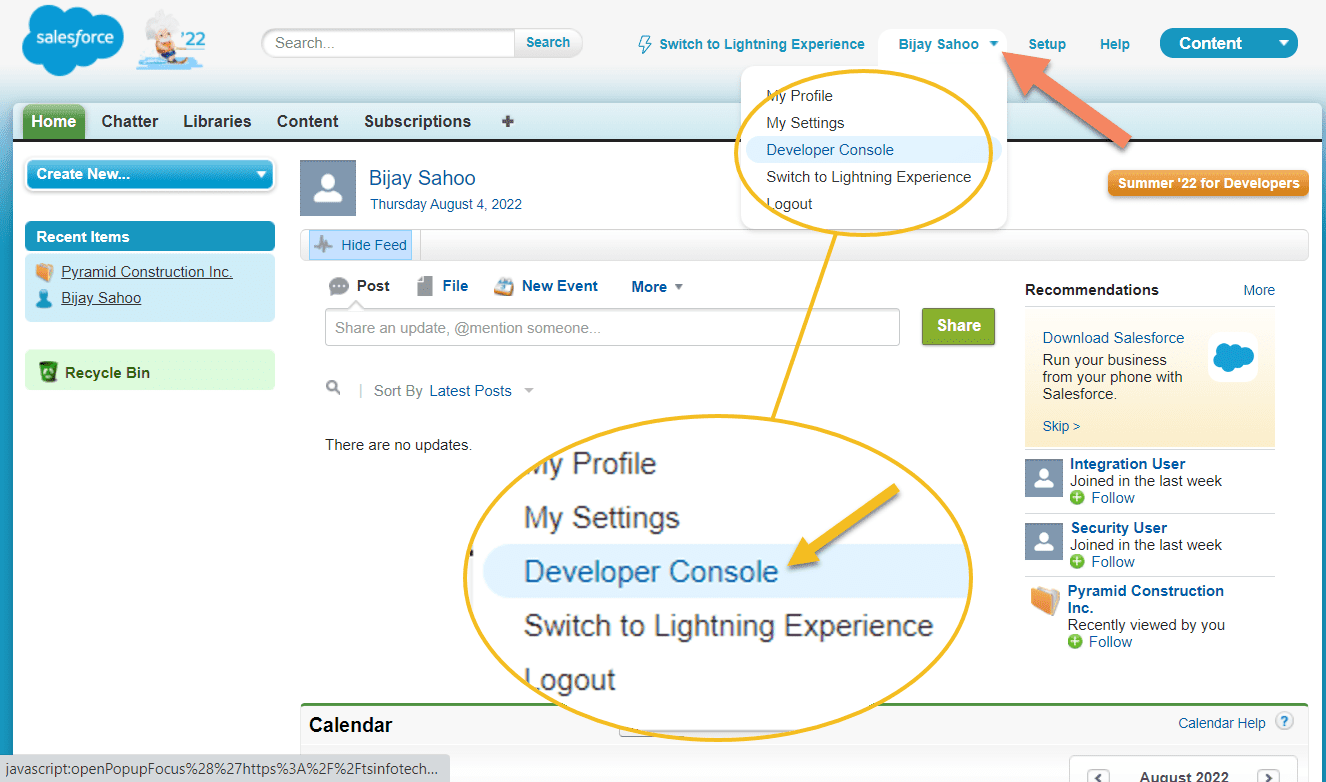Open Calendar Help question mark icon

point(1285,722)
